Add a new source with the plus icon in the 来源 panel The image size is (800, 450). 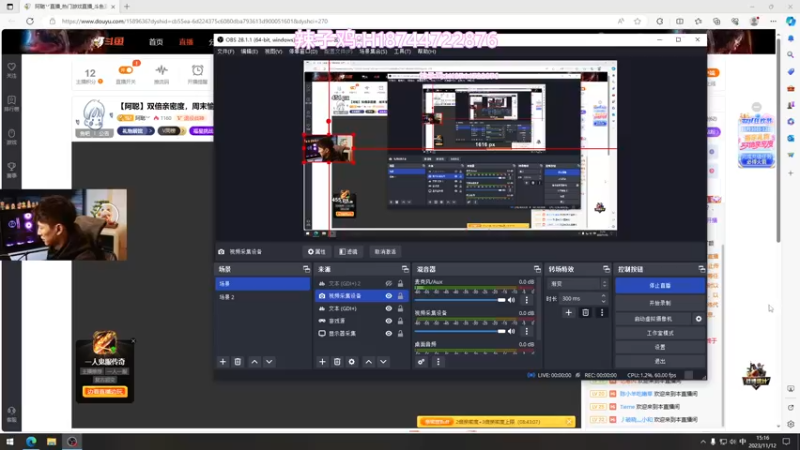click(322, 362)
